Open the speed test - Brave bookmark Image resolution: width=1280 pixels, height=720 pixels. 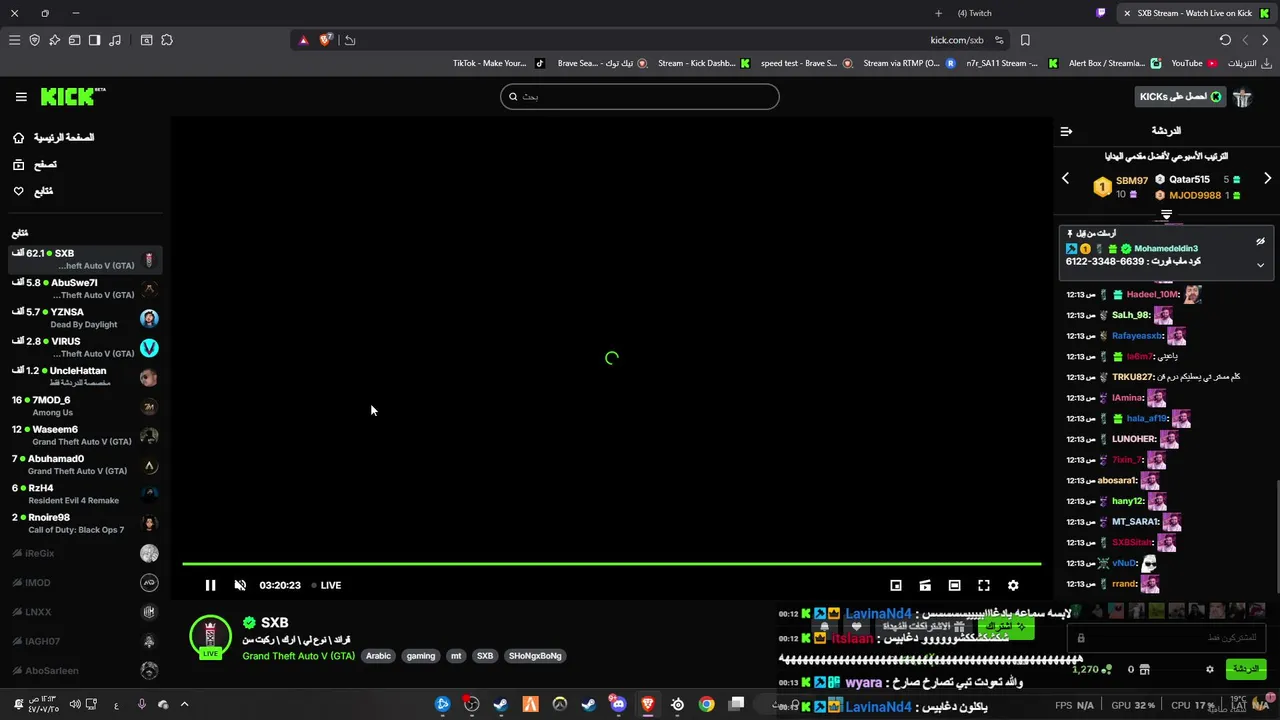tap(806, 63)
